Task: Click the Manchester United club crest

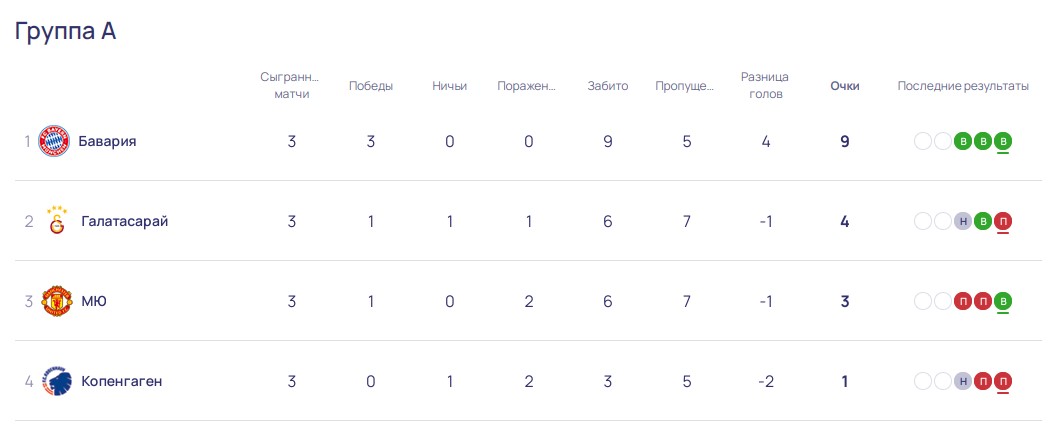Action: [57, 301]
